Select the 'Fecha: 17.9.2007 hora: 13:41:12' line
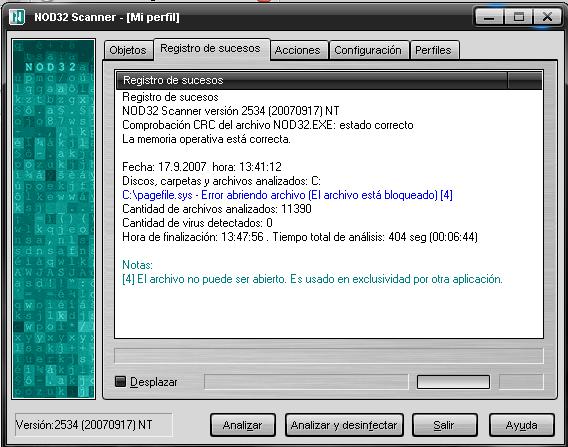Image resolution: width=568 pixels, height=447 pixels. click(x=202, y=167)
